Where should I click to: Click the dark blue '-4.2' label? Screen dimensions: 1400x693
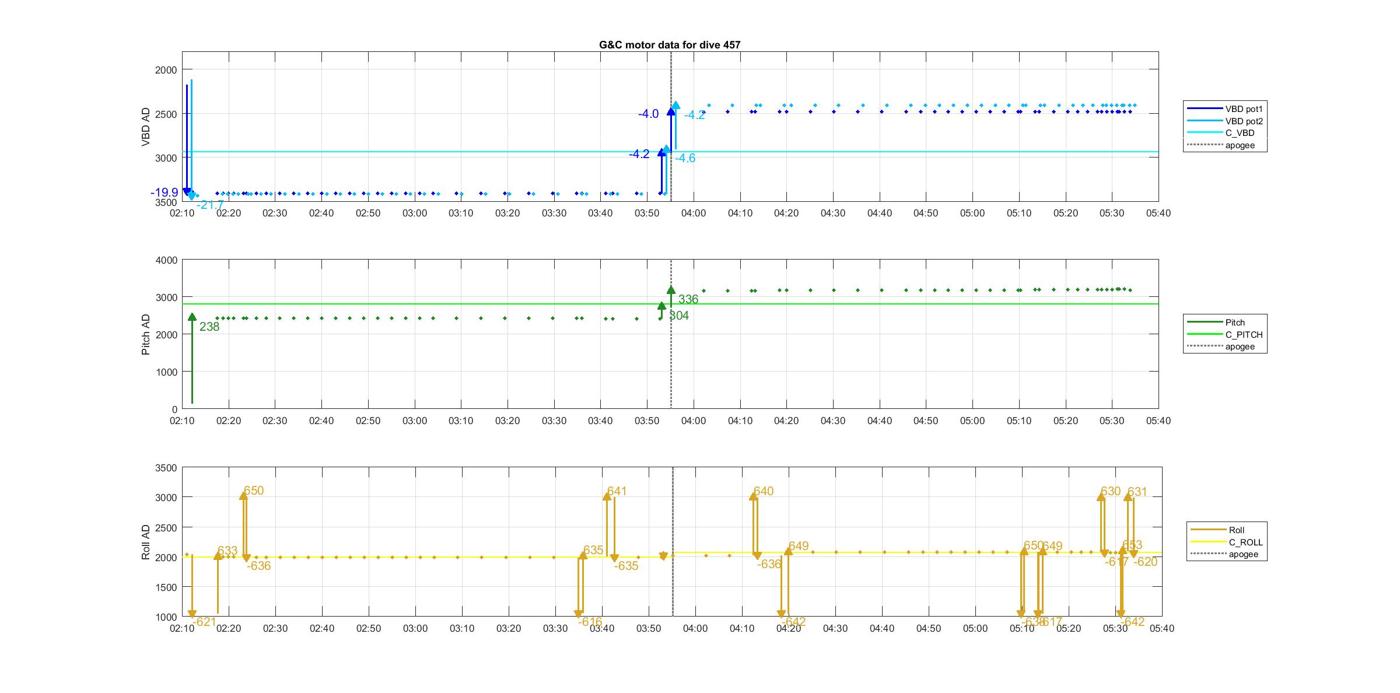click(639, 154)
